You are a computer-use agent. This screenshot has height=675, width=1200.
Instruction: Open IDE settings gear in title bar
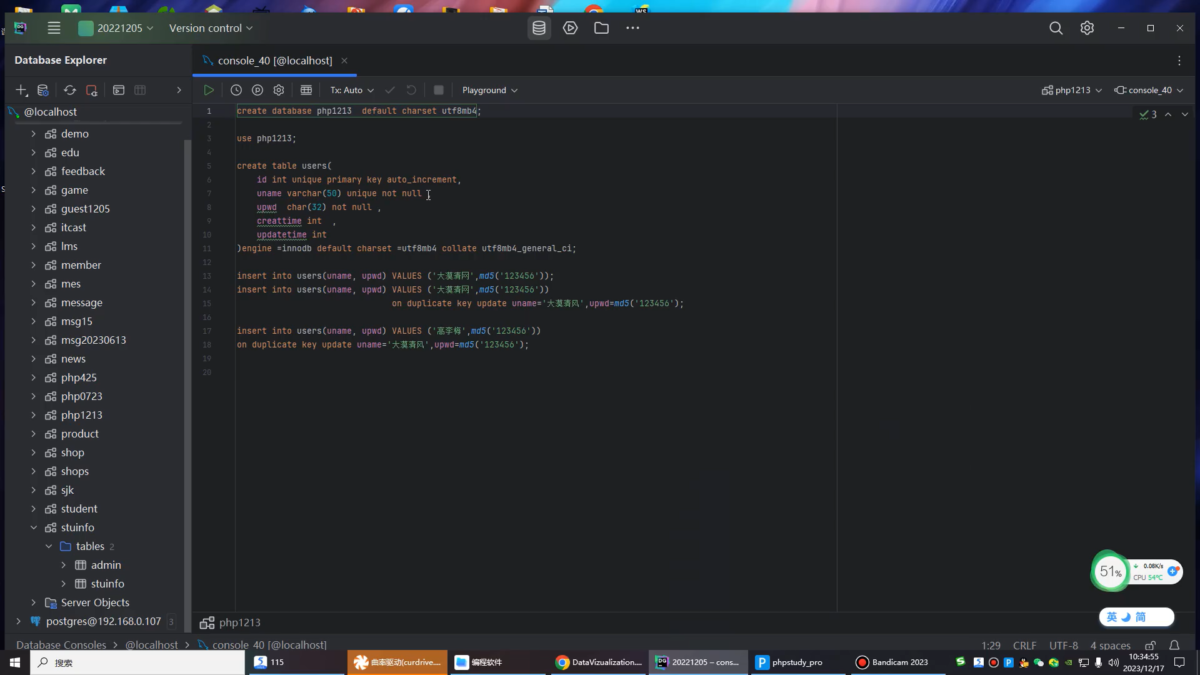tap(1087, 28)
